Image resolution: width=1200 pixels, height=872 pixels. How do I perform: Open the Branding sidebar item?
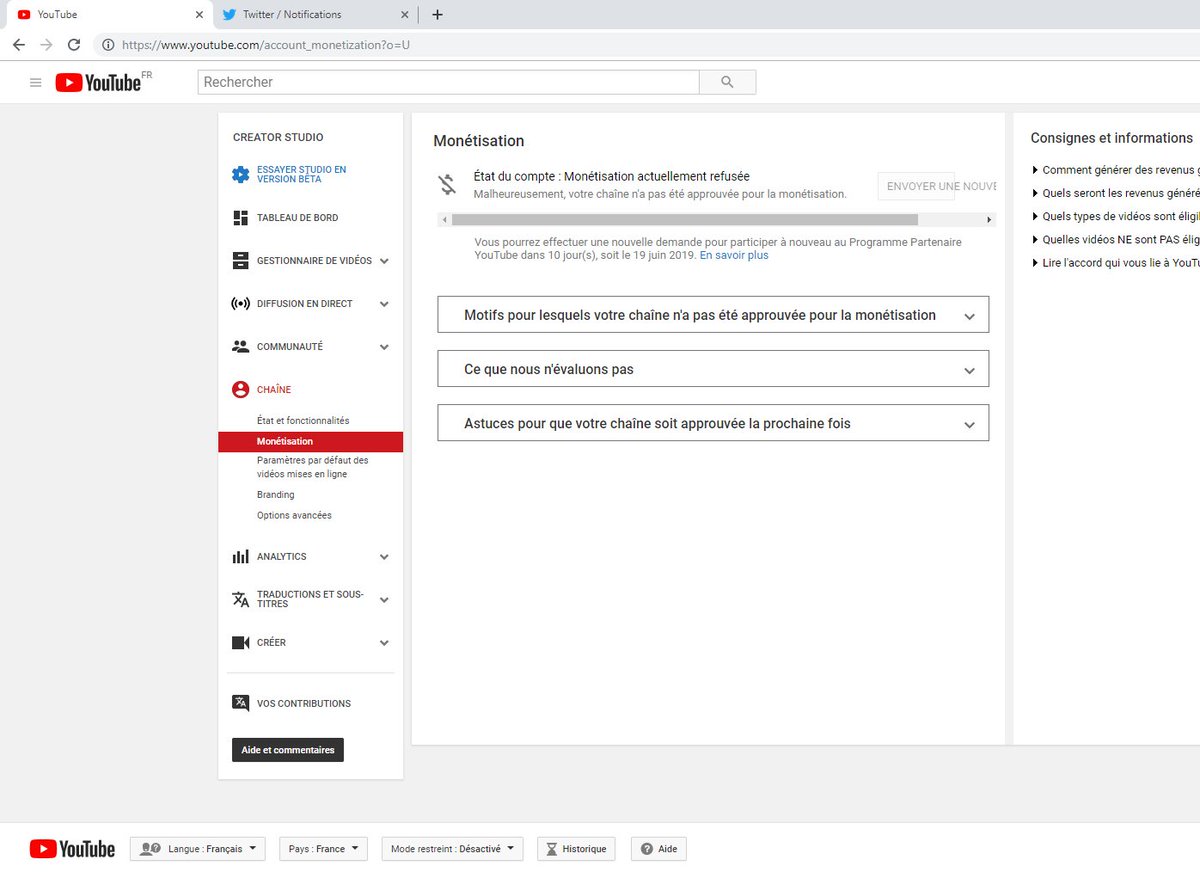tap(276, 495)
